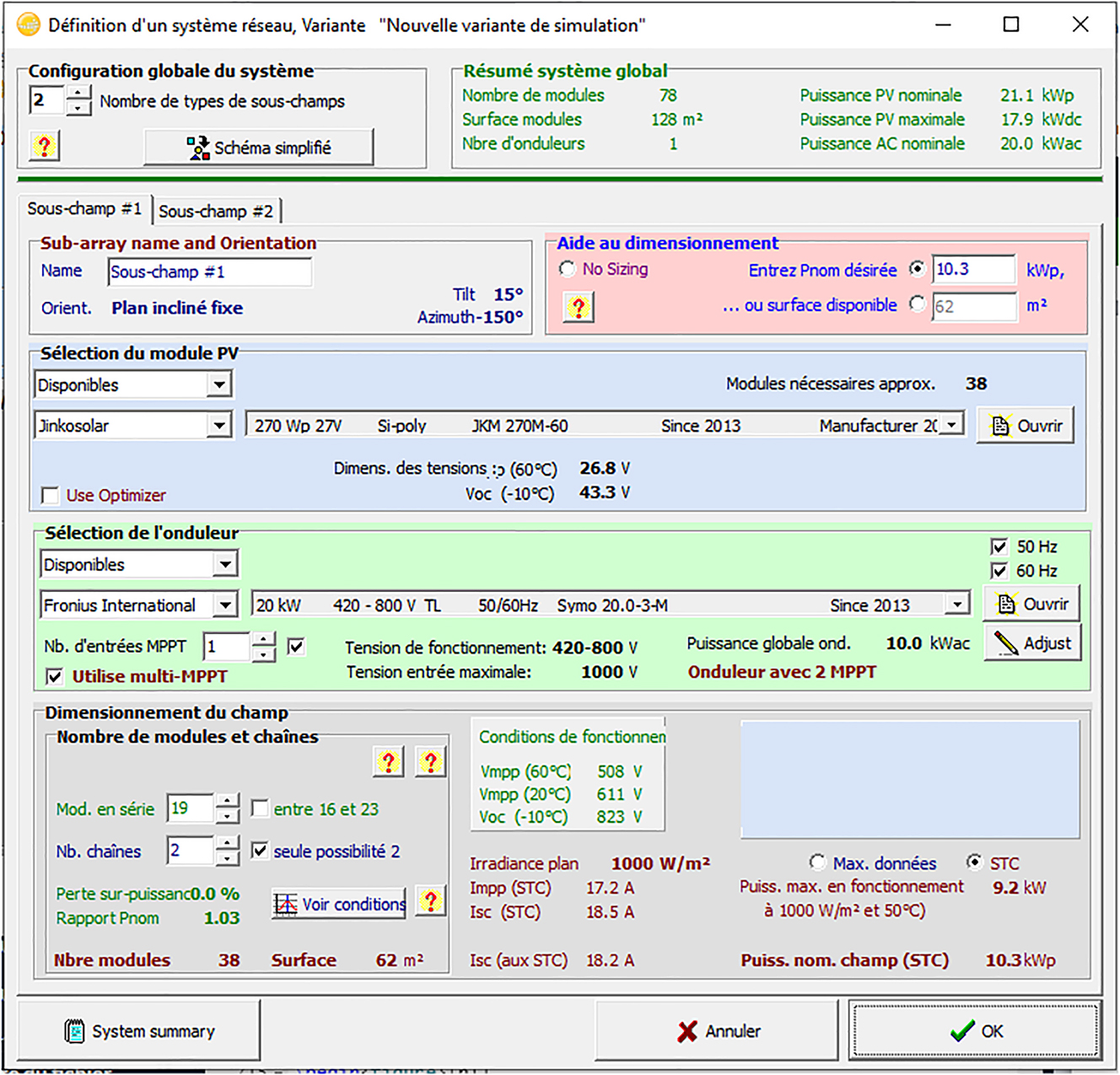
Task: Switch to Sous-champ #2 tab
Action: click(216, 211)
